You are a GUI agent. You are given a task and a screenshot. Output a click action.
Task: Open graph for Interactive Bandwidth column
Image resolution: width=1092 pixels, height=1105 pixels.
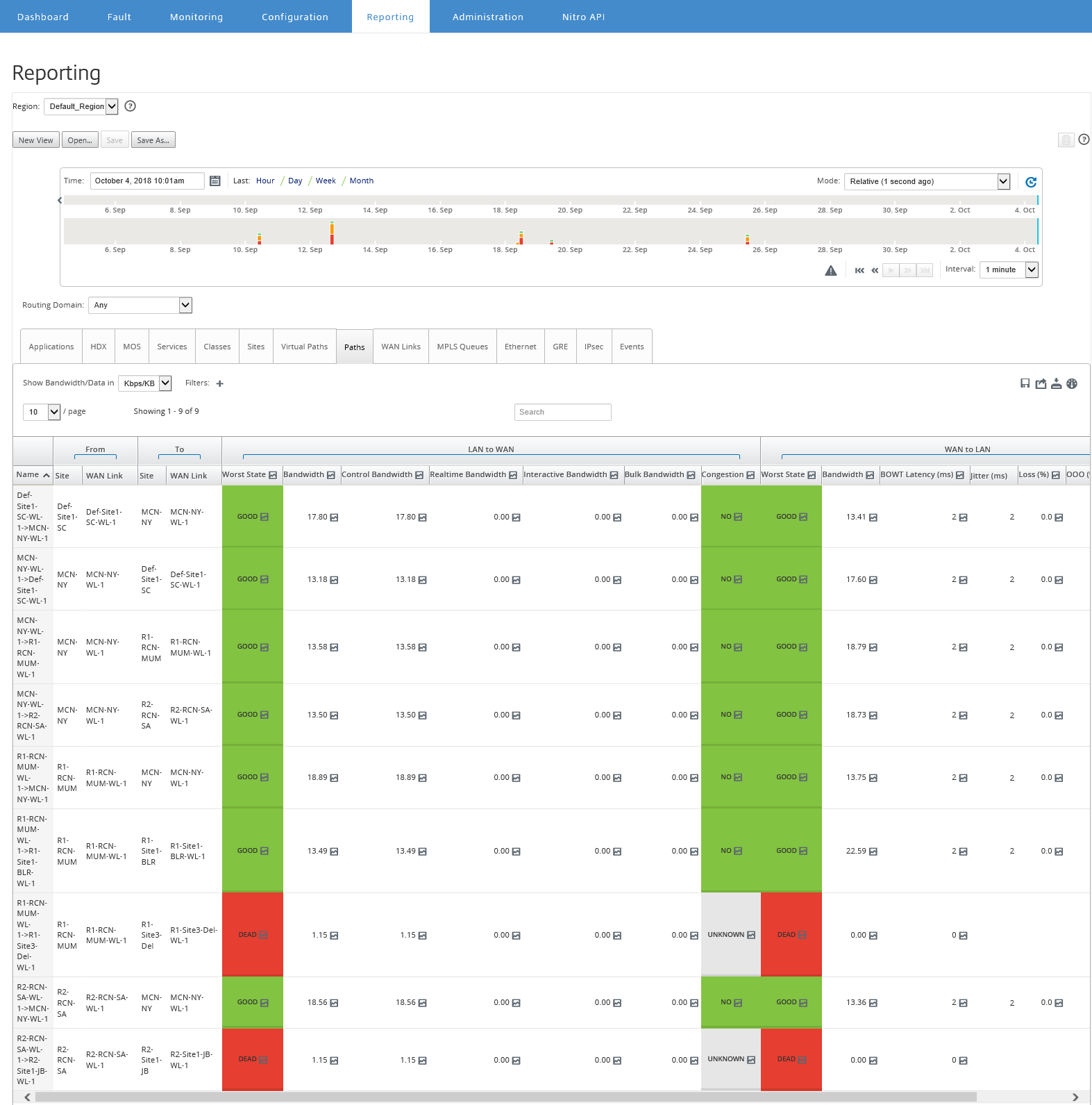click(614, 475)
